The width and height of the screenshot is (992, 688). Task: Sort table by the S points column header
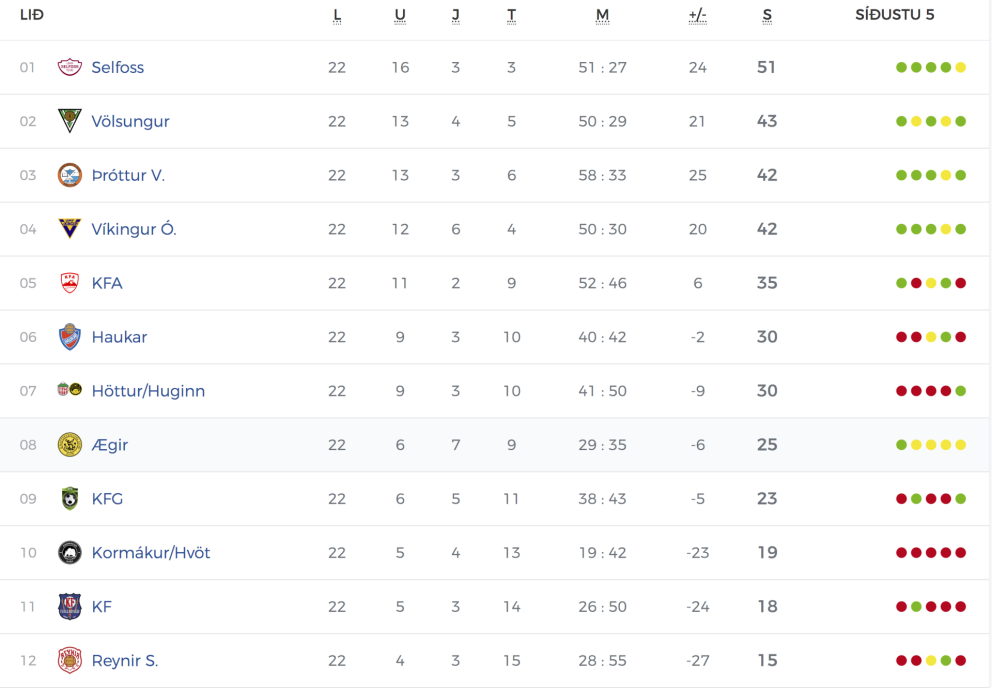(767, 15)
